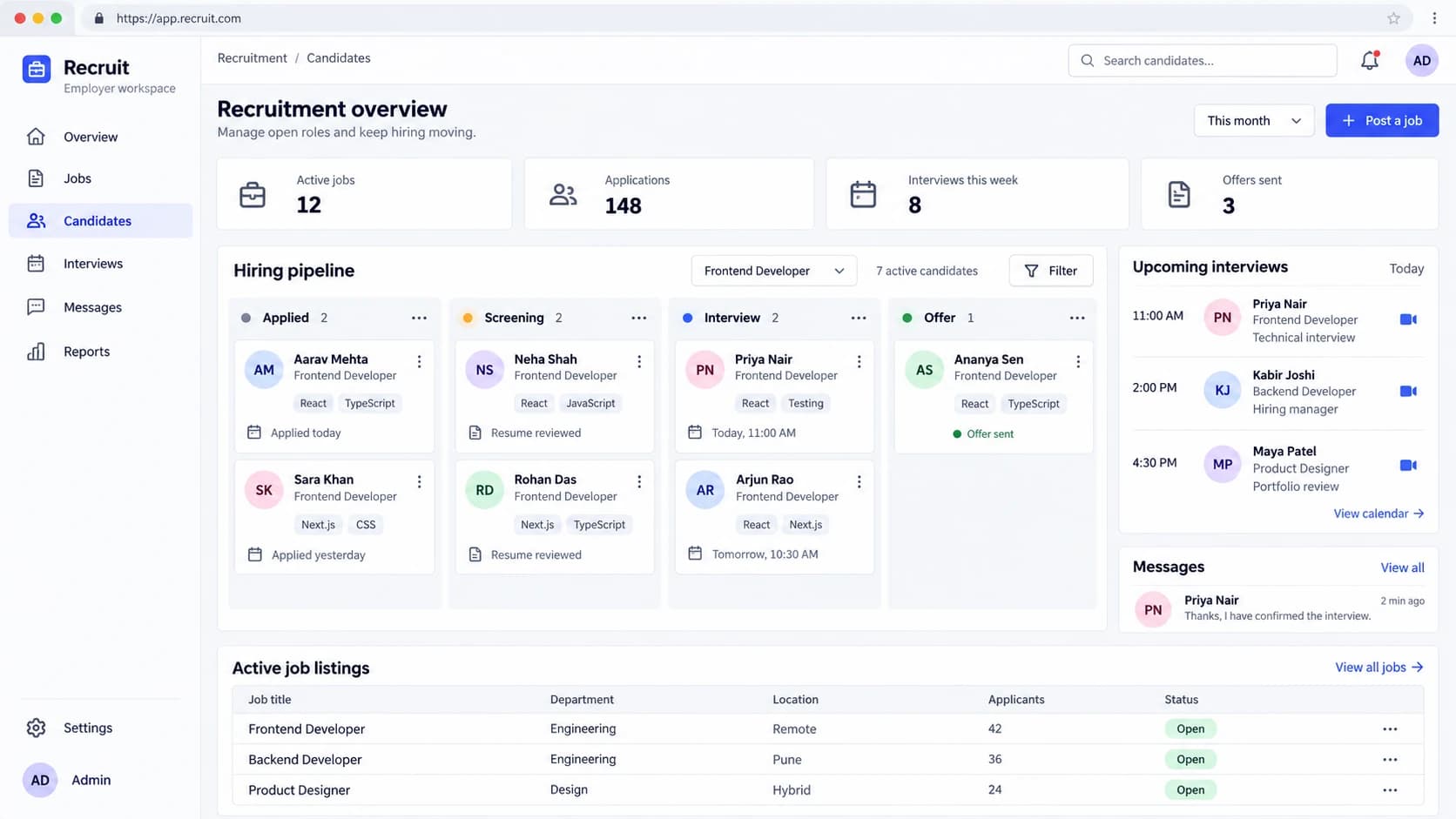Start Kabir Joshi's 2:00 PM video call
The height and width of the screenshot is (819, 1456).
point(1408,391)
